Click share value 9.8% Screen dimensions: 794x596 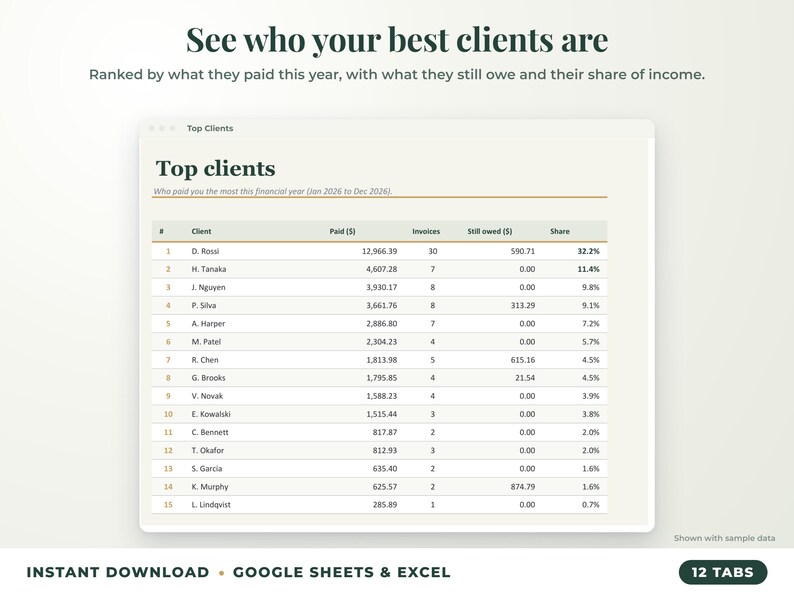click(590, 288)
